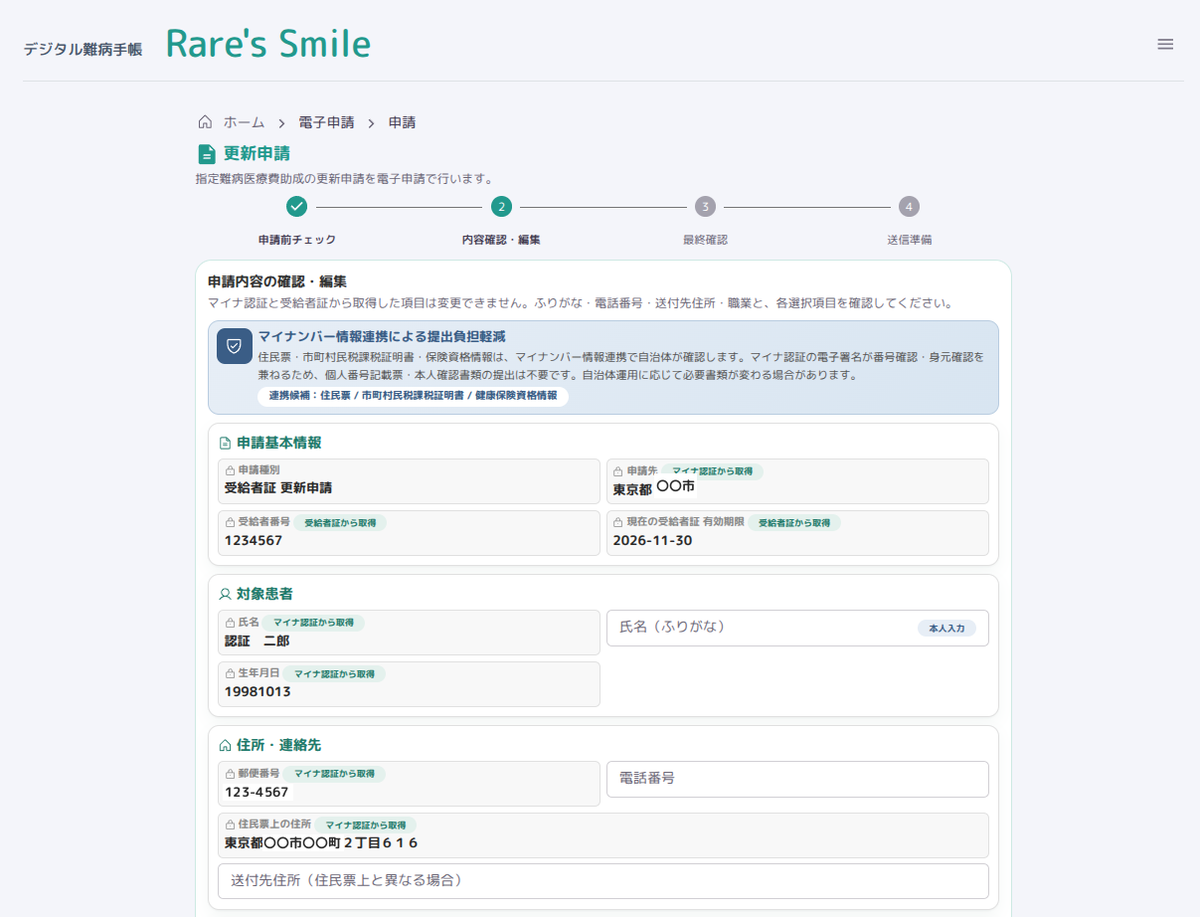Click the 本人入力 badge

point(947,629)
